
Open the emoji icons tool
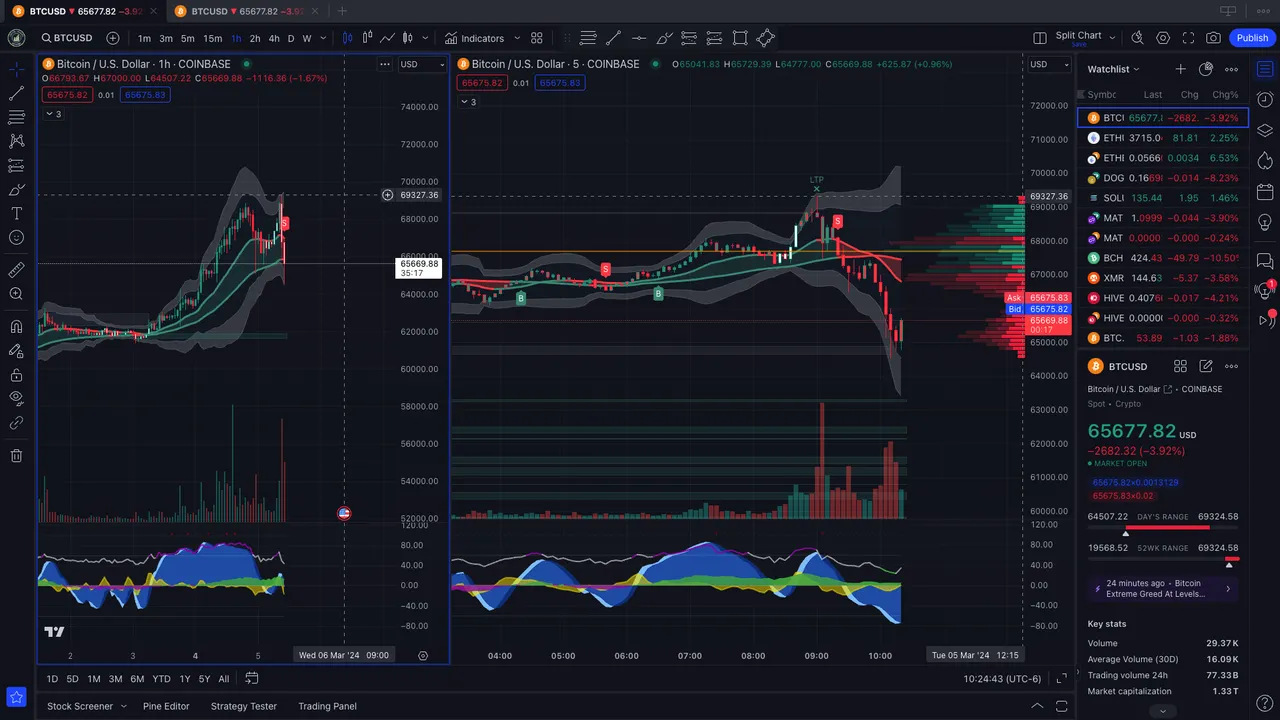[x=16, y=237]
